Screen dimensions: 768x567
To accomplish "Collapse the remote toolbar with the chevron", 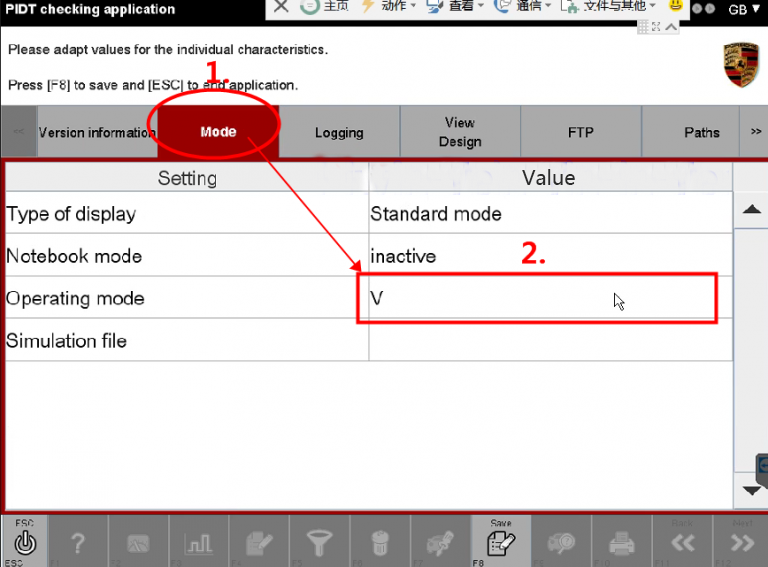I will [672, 27].
